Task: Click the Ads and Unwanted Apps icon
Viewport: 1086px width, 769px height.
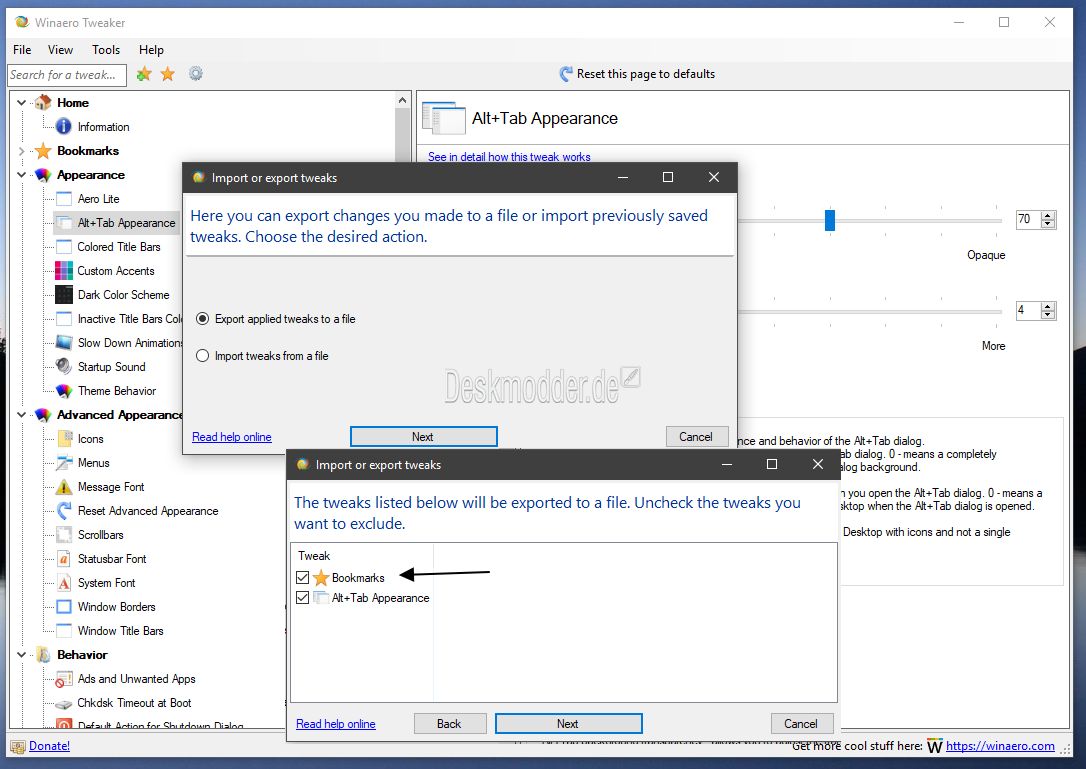Action: 64,679
